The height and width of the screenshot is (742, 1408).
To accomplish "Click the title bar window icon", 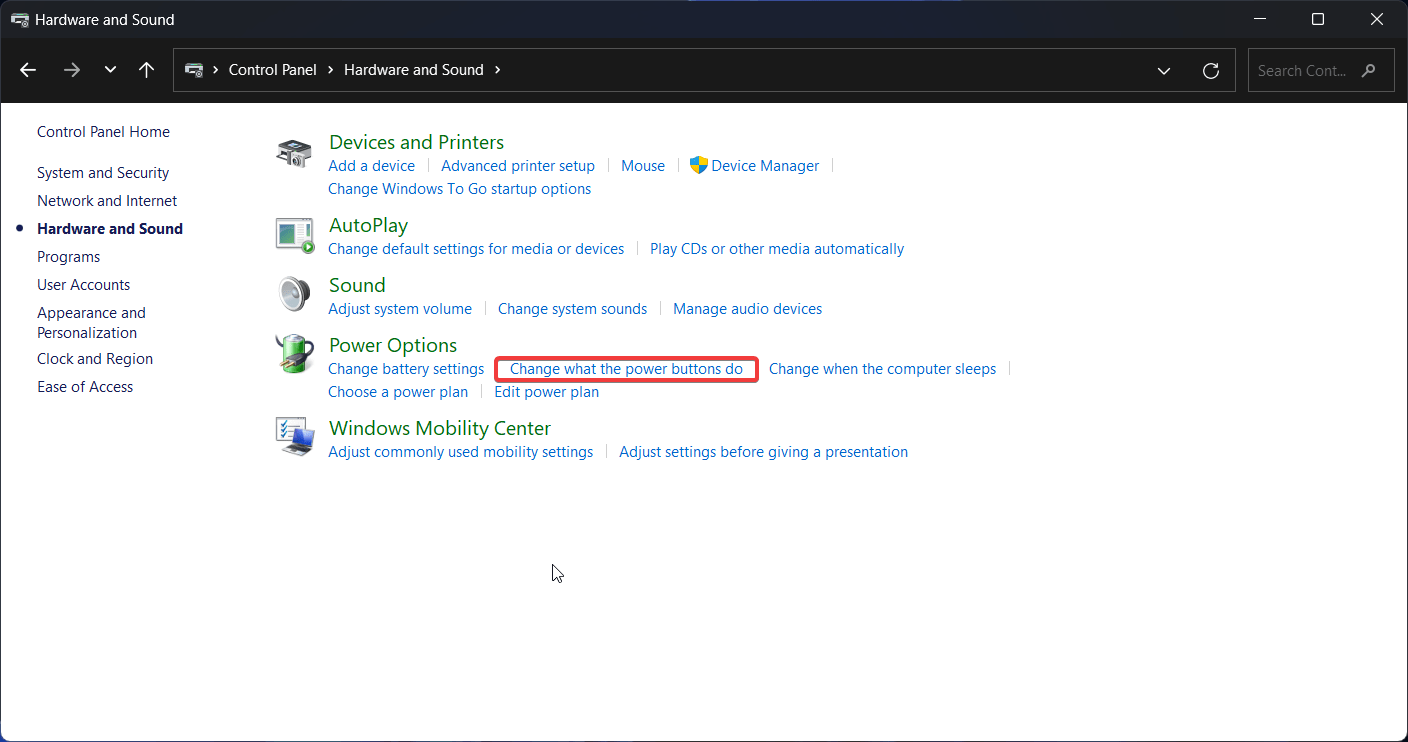I will coord(19,19).
